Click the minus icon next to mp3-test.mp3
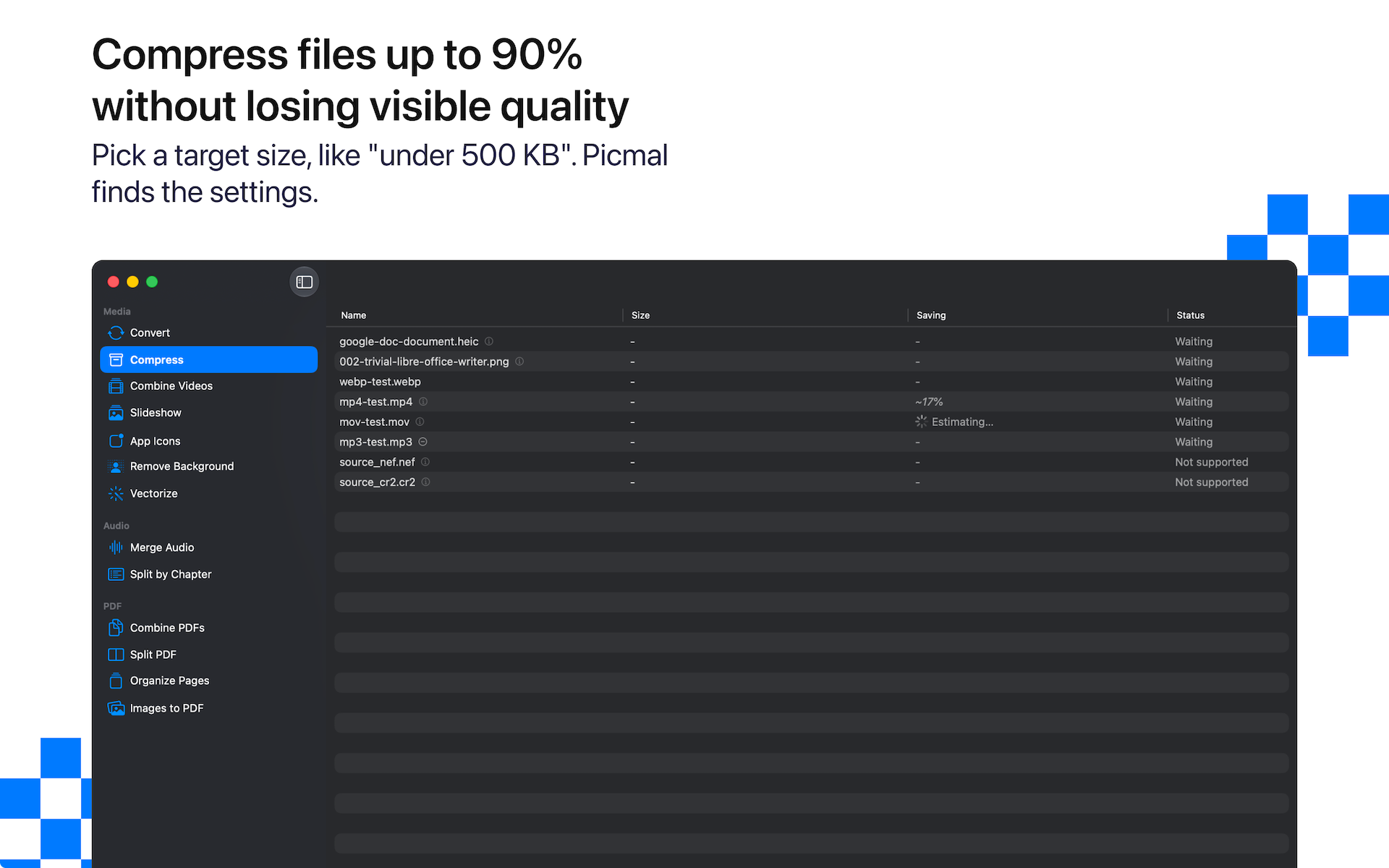 click(423, 442)
